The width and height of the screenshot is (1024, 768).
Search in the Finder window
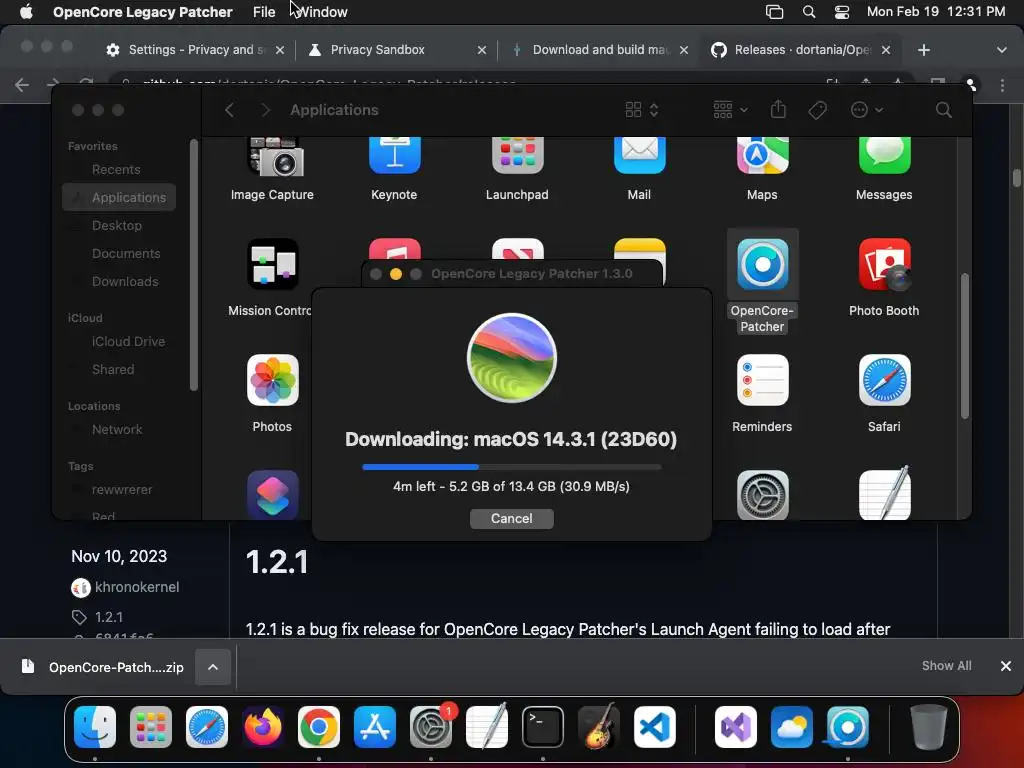coord(943,110)
